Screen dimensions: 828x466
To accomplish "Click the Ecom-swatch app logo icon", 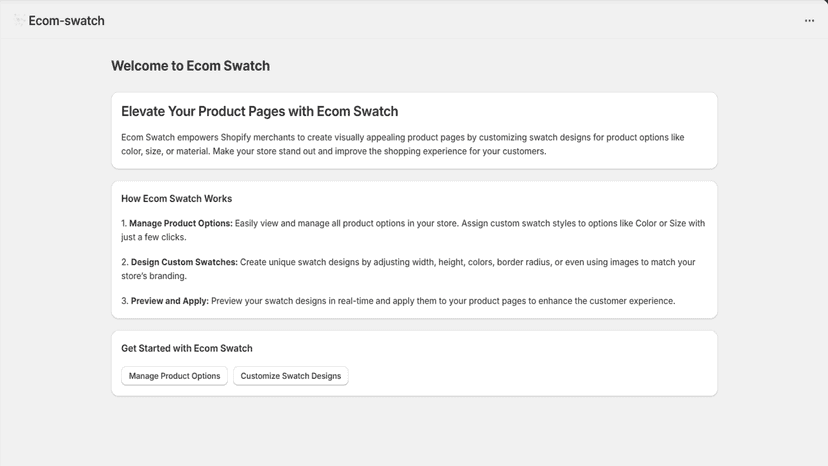I will 19,21.
